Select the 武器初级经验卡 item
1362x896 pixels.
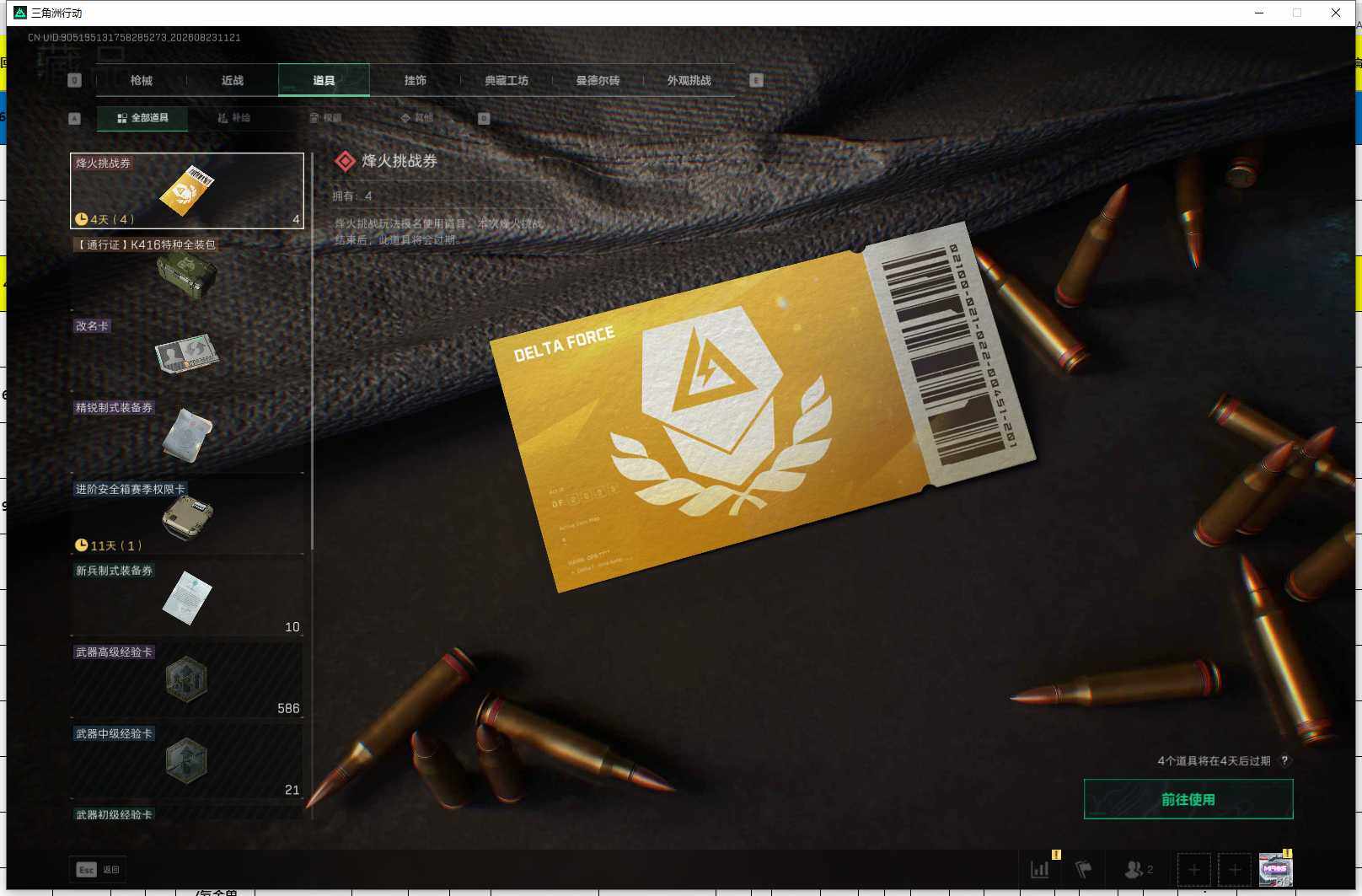pos(187,813)
